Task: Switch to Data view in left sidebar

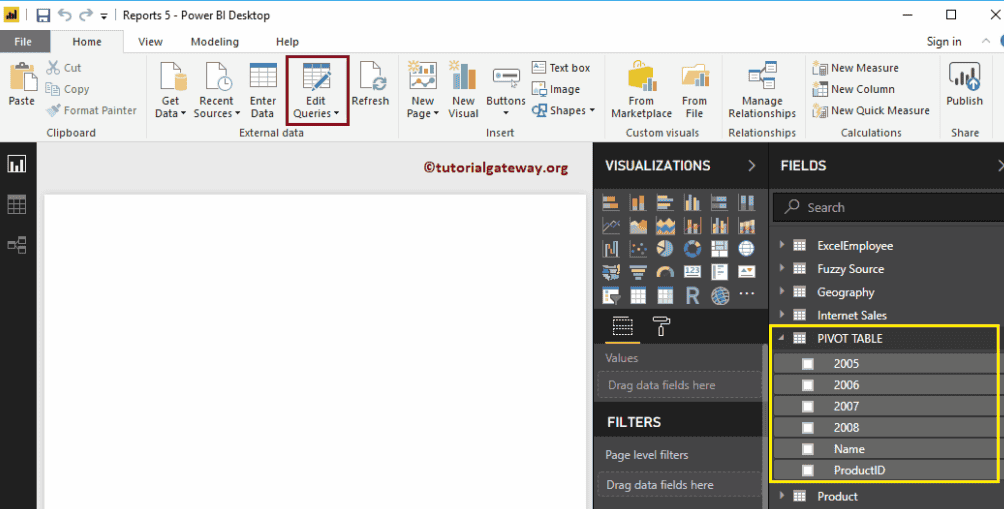Action: point(17,205)
